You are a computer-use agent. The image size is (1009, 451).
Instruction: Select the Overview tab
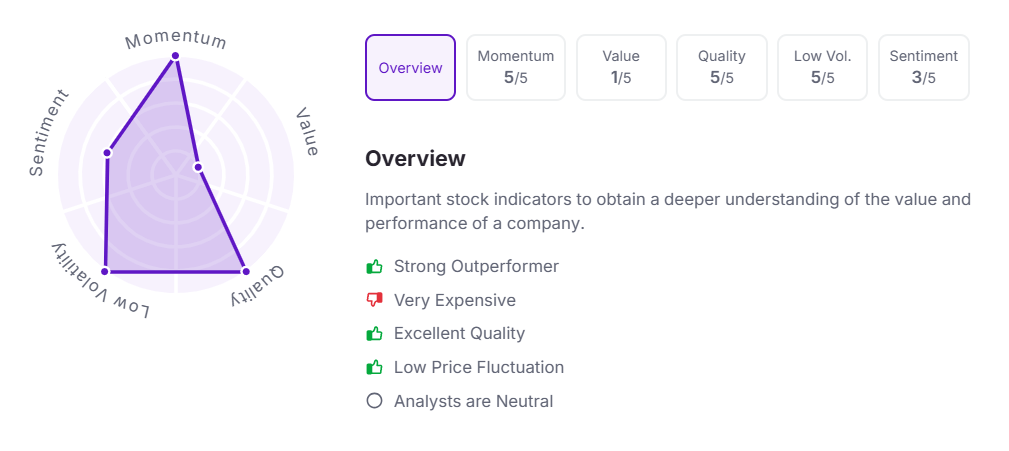pos(410,68)
